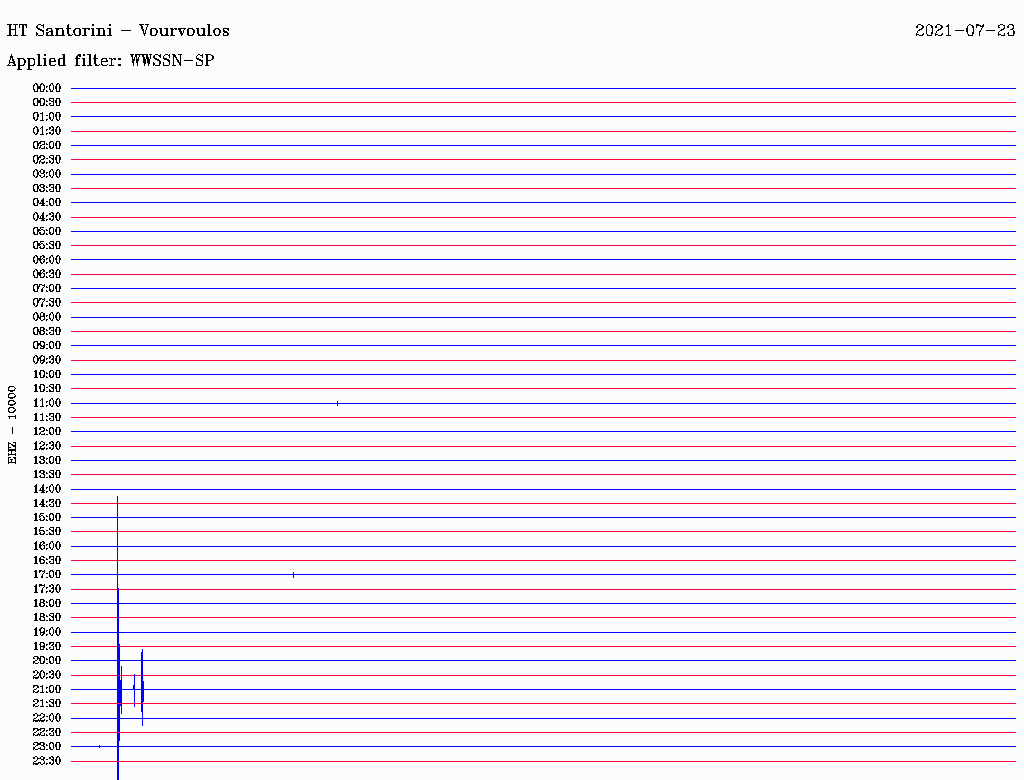Click the '16:00' time label
The image size is (1024, 780).
pos(47,546)
